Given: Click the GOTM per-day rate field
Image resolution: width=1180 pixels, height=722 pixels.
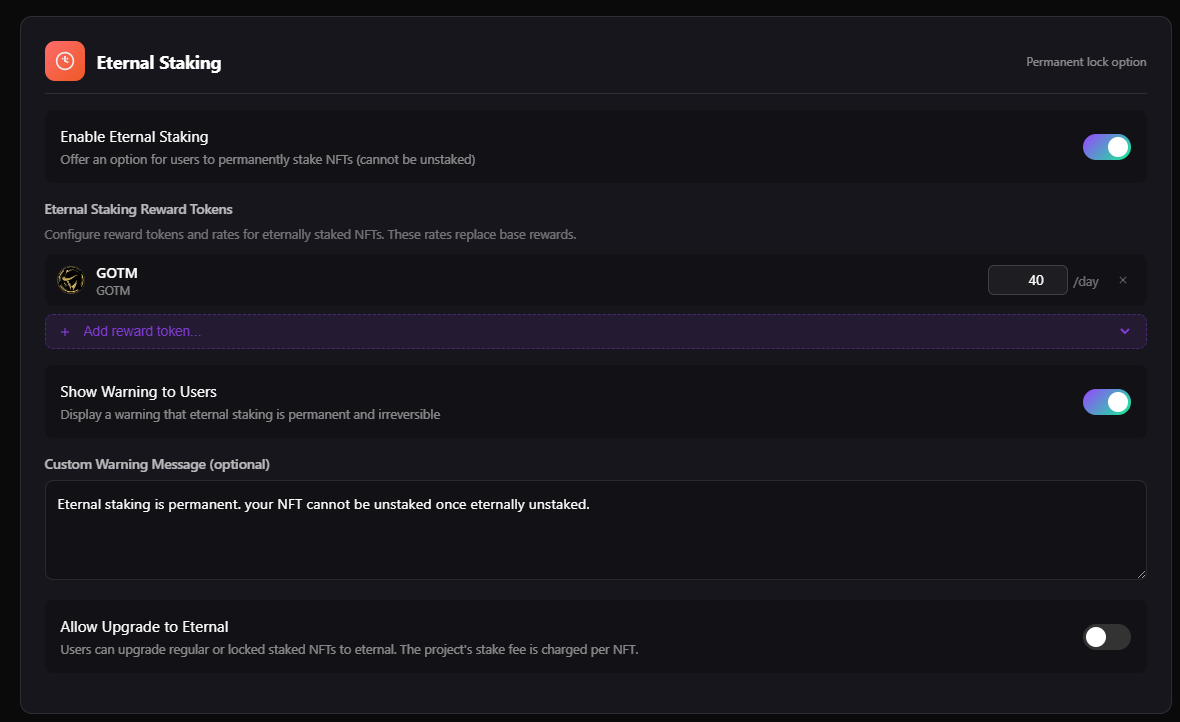Looking at the screenshot, I should pyautogui.click(x=1027, y=281).
